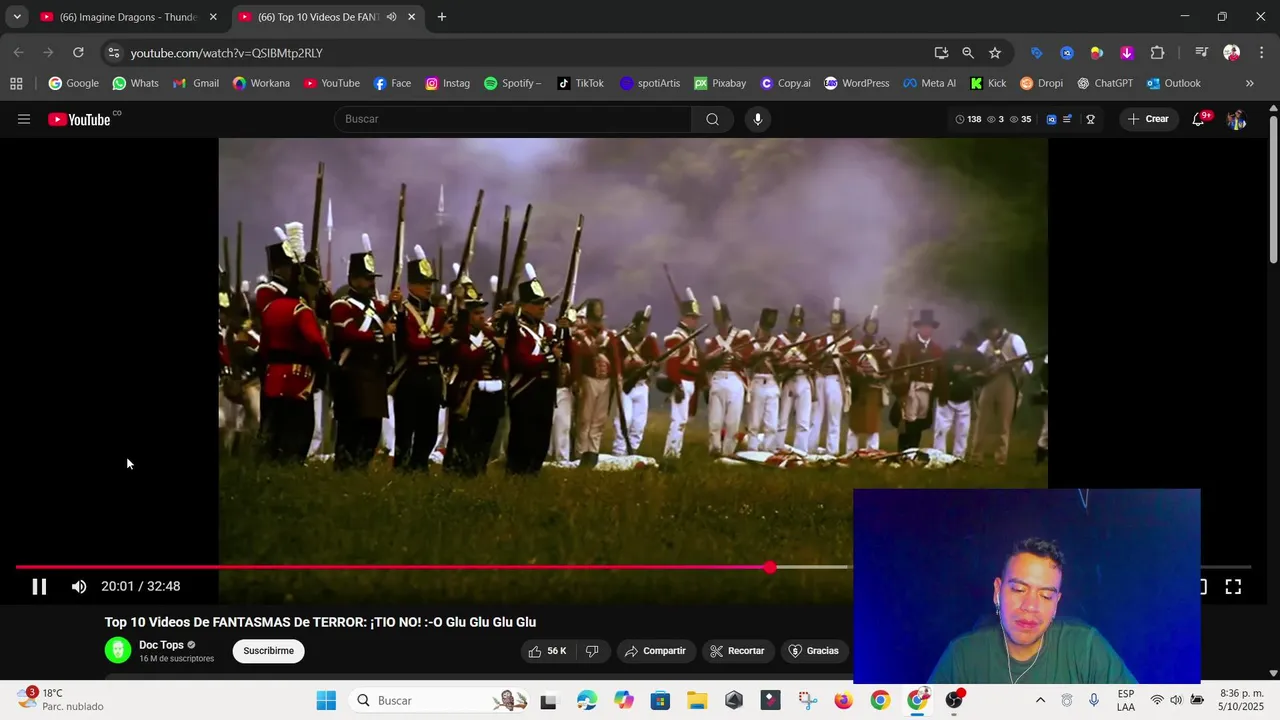This screenshot has width=1280, height=720.
Task: Start voice search with the microphone
Action: click(x=757, y=119)
